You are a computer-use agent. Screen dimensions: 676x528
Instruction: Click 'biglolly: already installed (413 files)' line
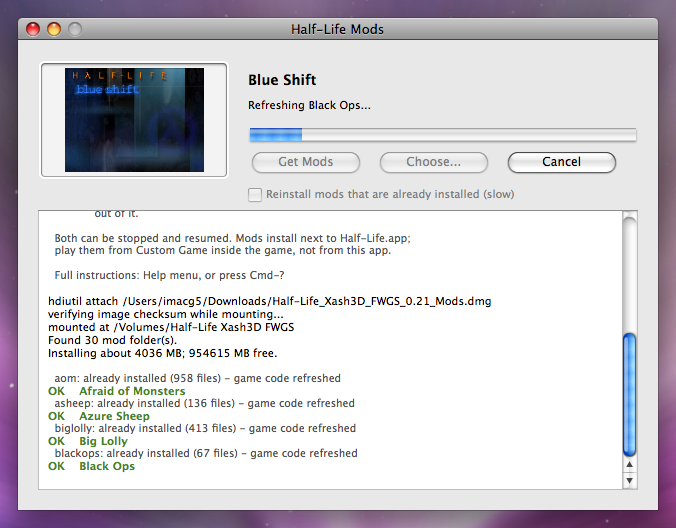(x=205, y=428)
